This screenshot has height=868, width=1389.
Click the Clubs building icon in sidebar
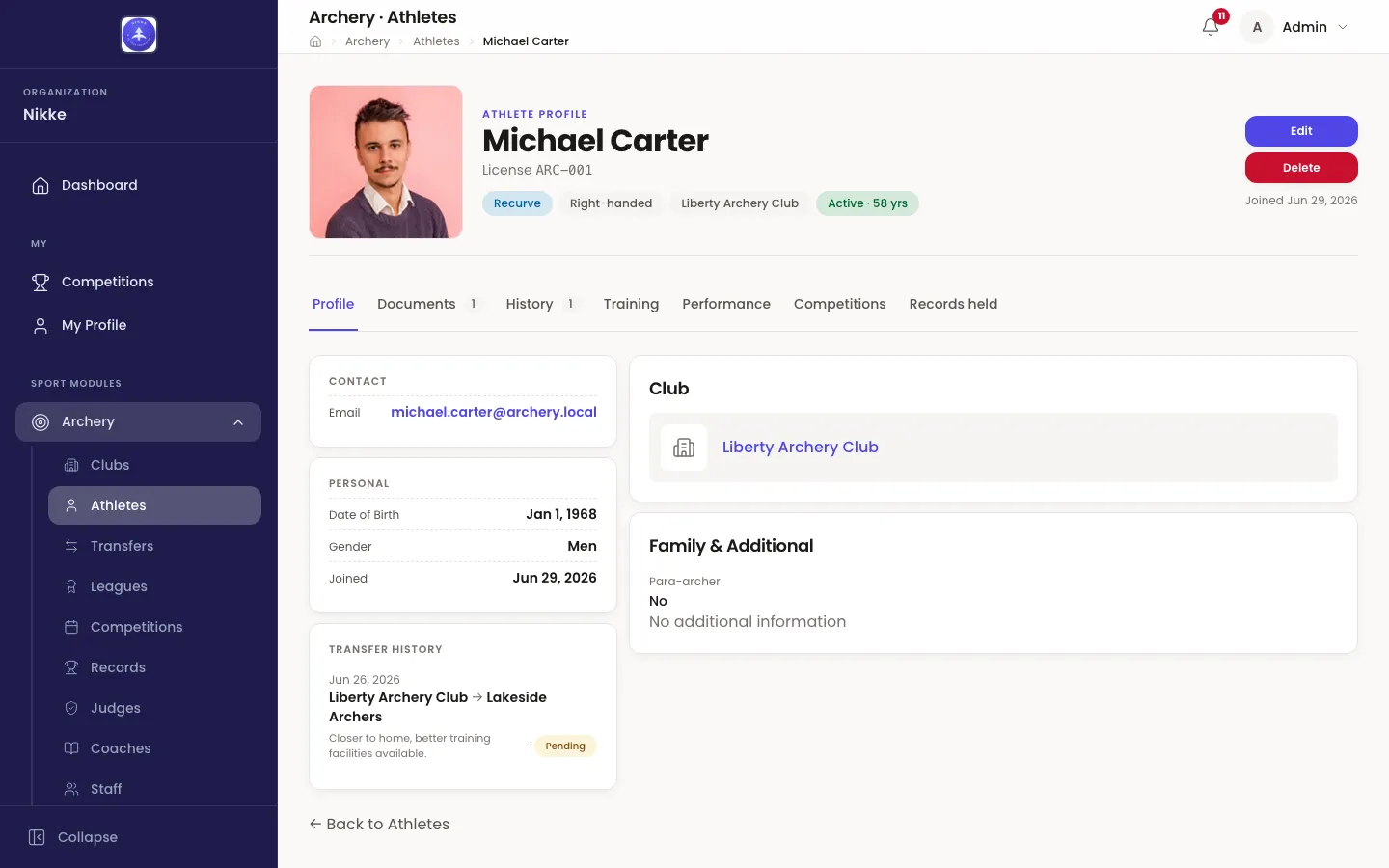click(71, 465)
